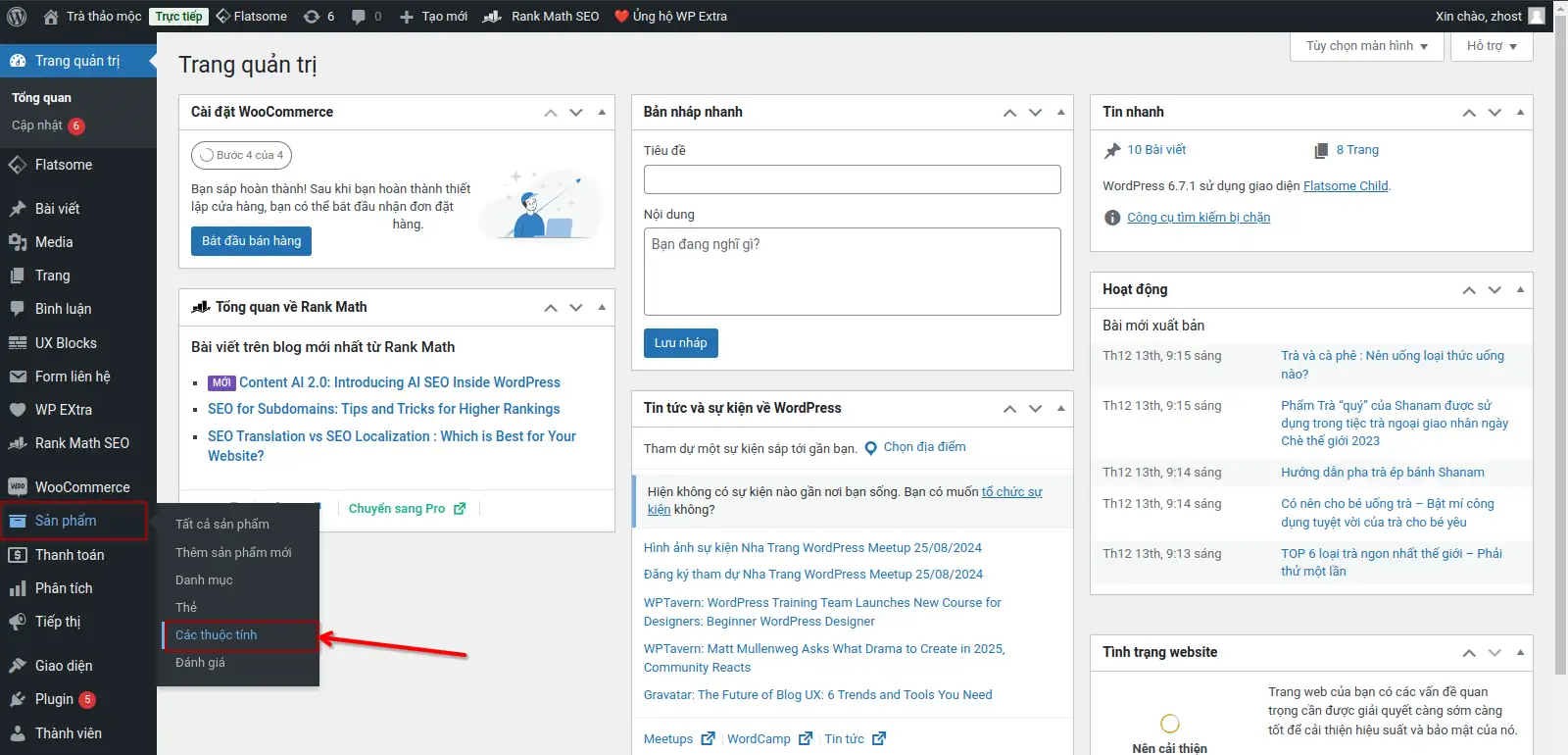Open the Flatsome Child theme link
The height and width of the screenshot is (755, 1568).
click(1346, 186)
